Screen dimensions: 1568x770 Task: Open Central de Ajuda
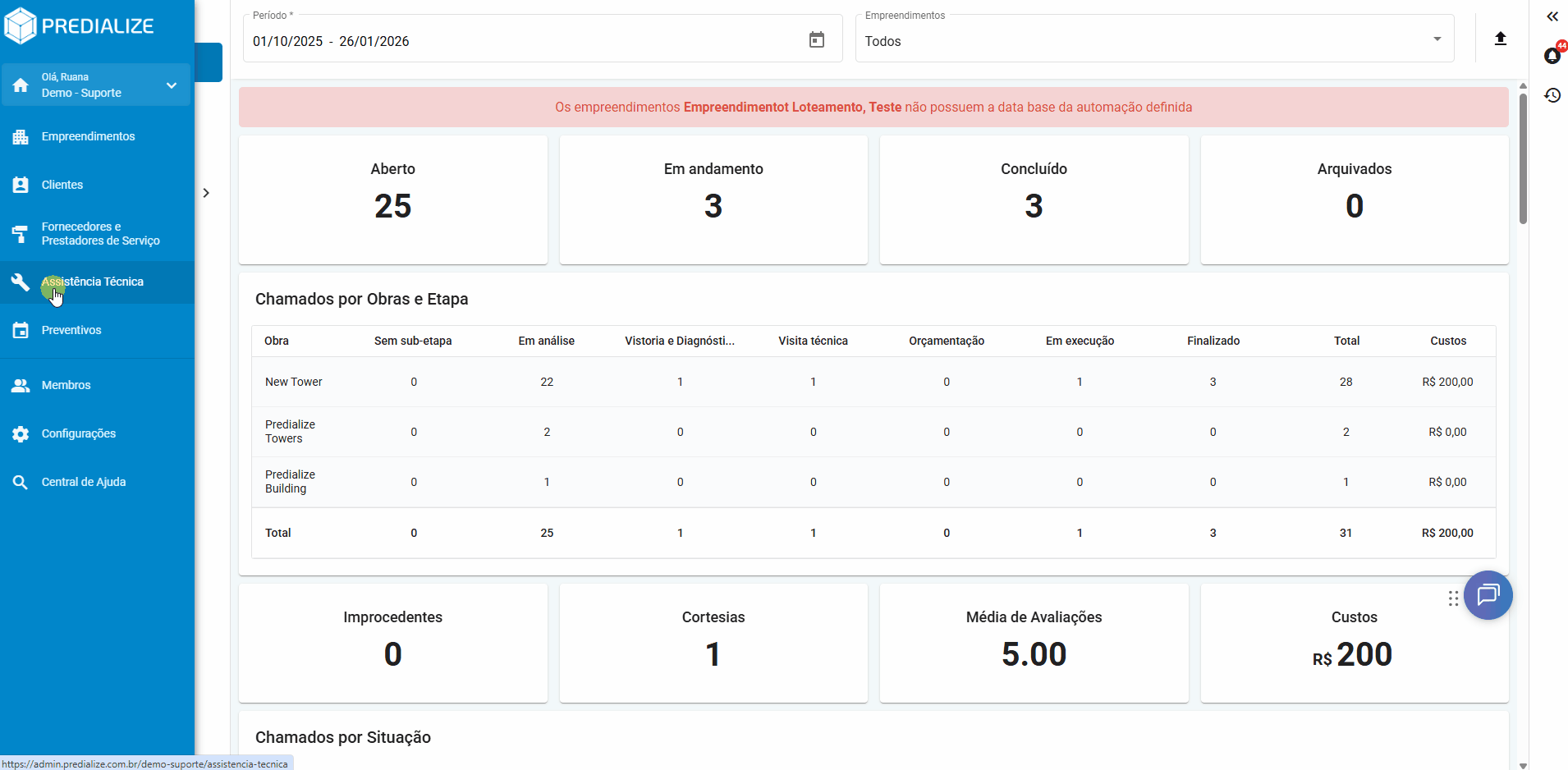[84, 482]
